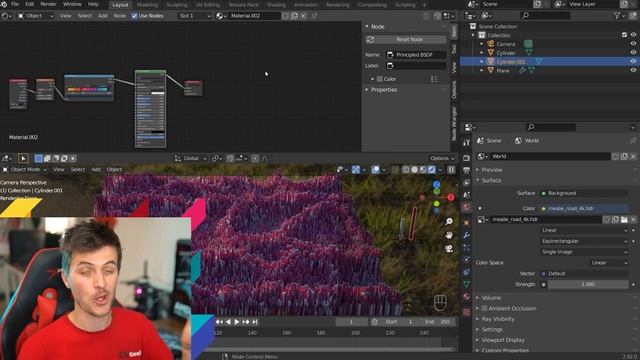Hide Camera with its eye icon
The image size is (640, 360).
[633, 44]
